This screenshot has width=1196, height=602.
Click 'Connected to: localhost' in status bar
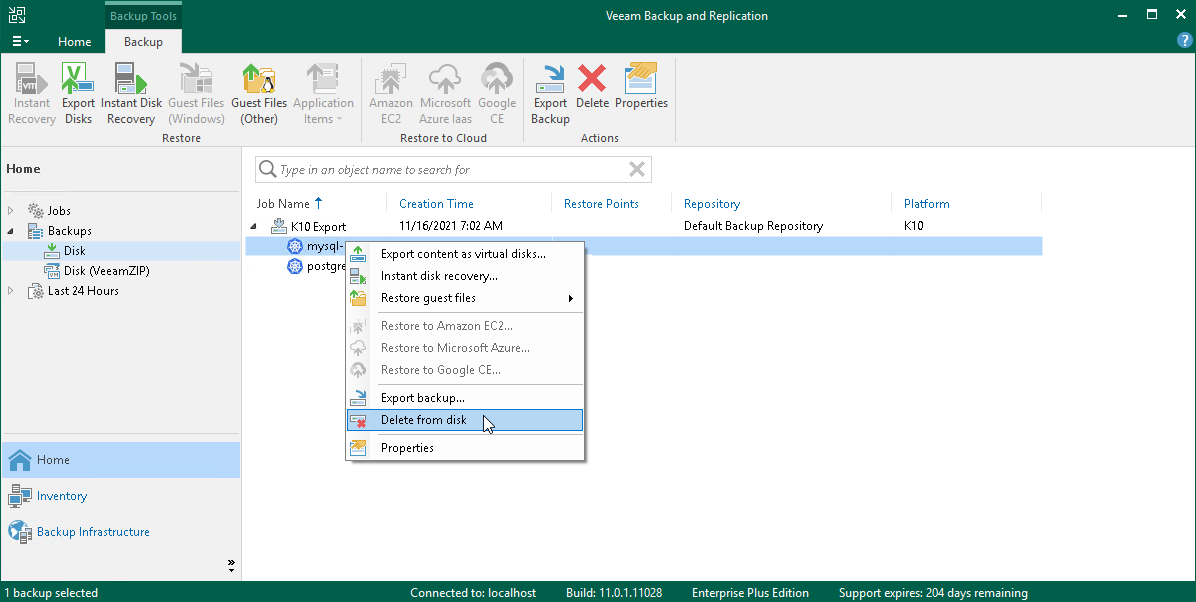coord(473,593)
